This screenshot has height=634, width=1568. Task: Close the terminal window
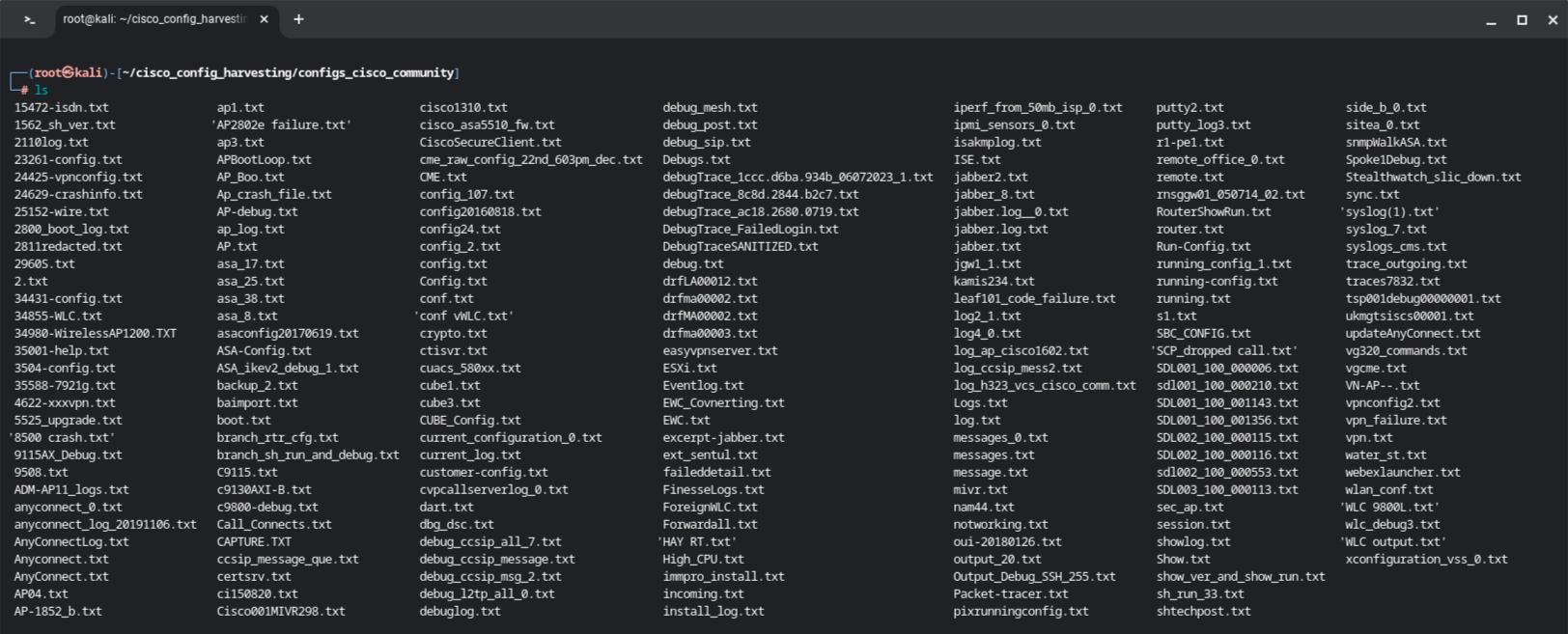[1553, 20]
